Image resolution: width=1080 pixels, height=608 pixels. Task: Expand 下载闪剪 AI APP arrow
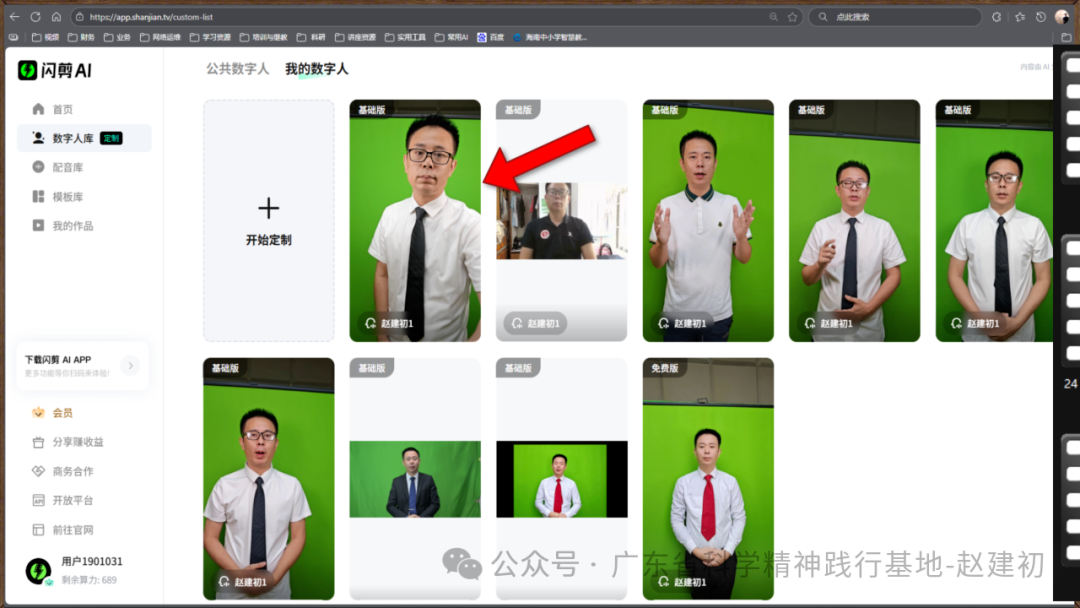130,366
